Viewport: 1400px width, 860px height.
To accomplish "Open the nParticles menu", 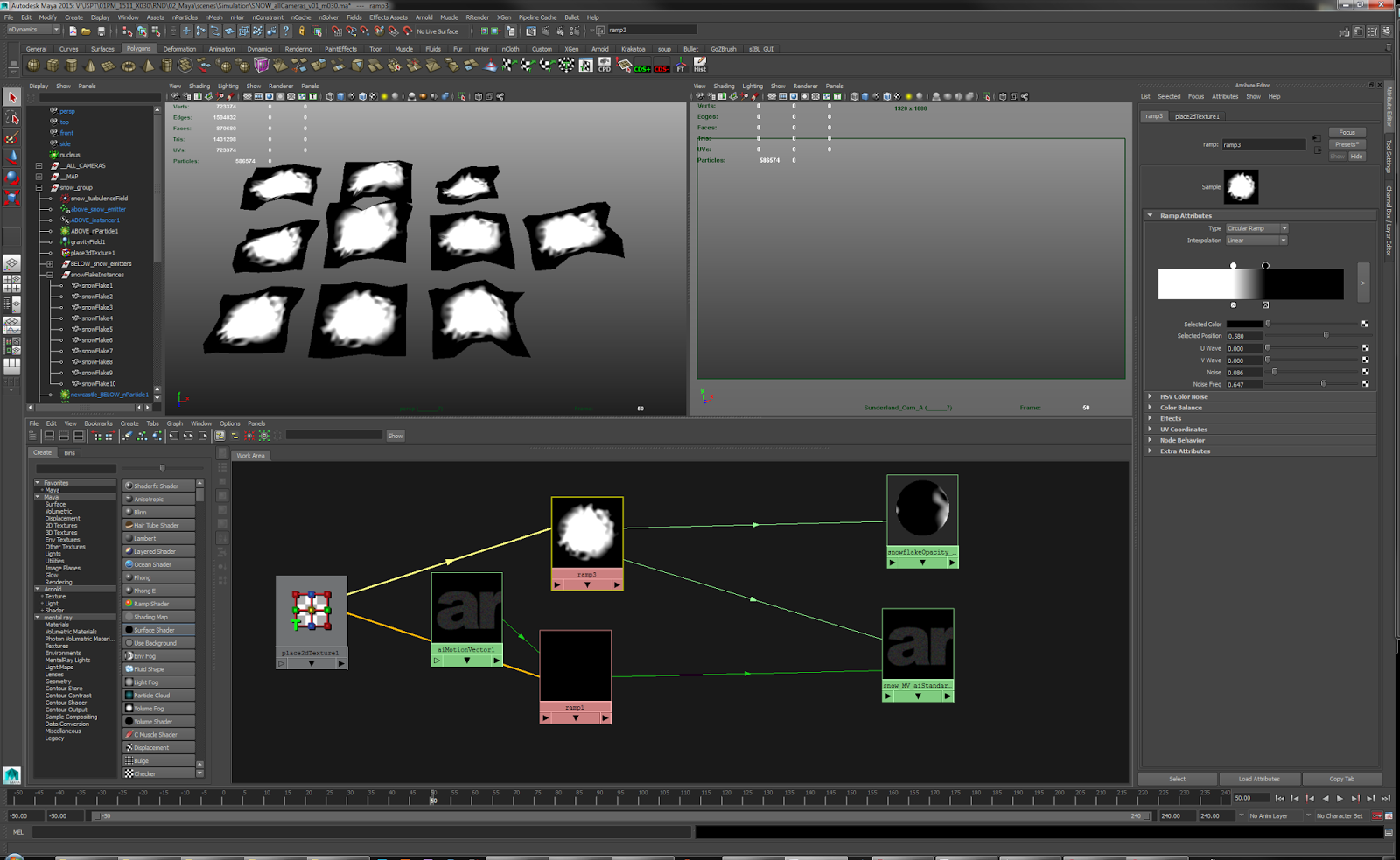I will 185,17.
